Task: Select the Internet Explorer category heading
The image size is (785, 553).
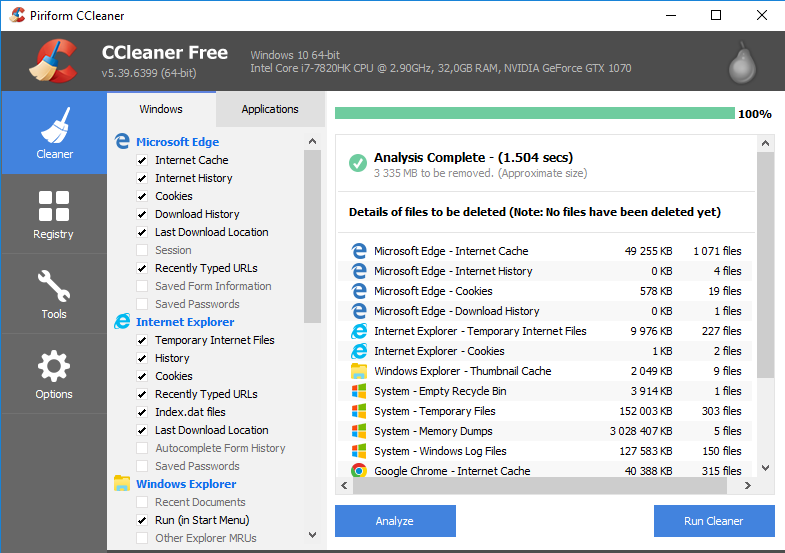Action: [185, 322]
